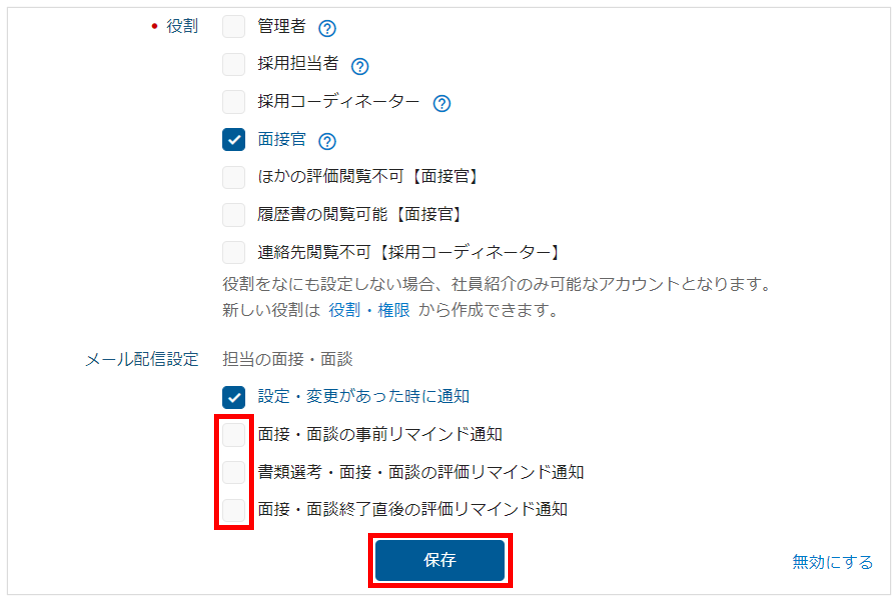
Task: Click help icon next to 採用担当者
Action: point(360,66)
